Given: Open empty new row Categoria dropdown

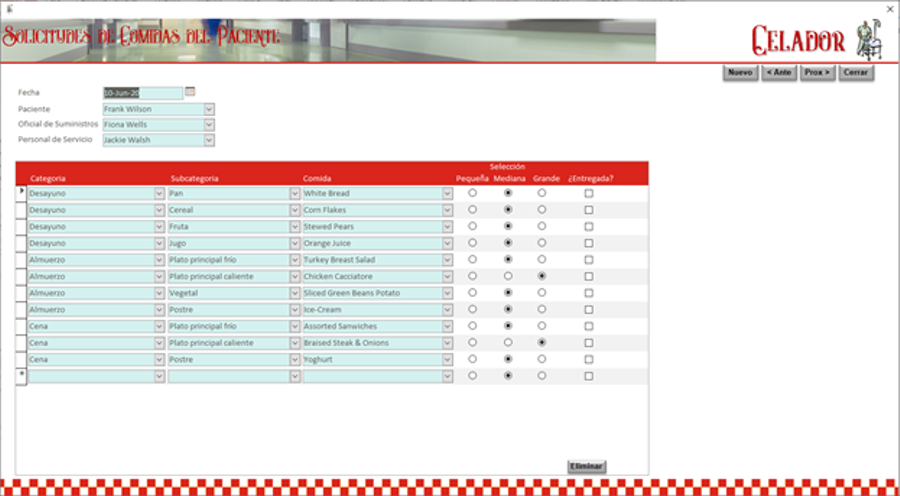Looking at the screenshot, I should click(x=160, y=377).
